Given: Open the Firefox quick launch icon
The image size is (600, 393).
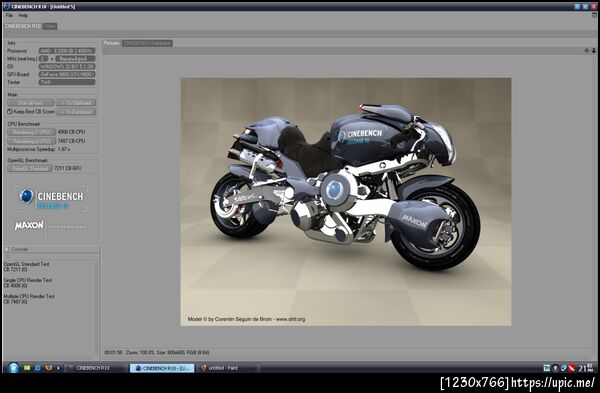Looking at the screenshot, I should (48, 368).
